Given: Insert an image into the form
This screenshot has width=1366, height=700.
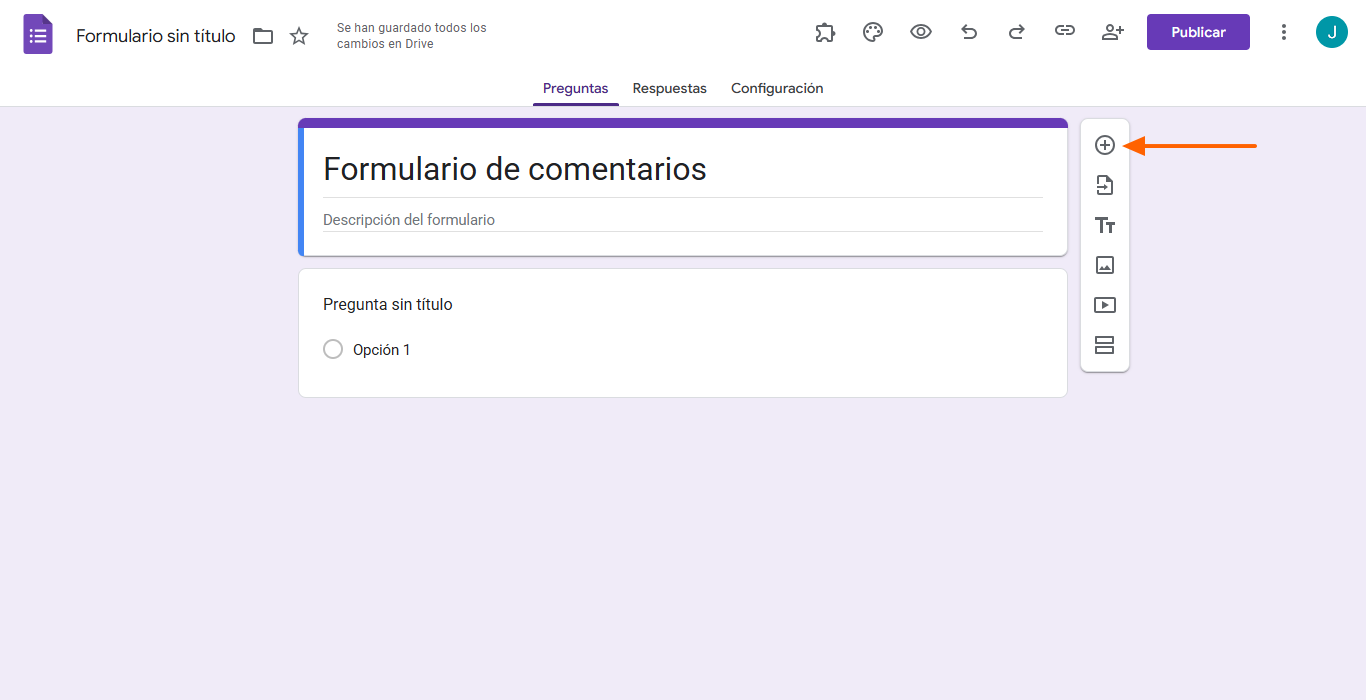Looking at the screenshot, I should pos(1105,265).
